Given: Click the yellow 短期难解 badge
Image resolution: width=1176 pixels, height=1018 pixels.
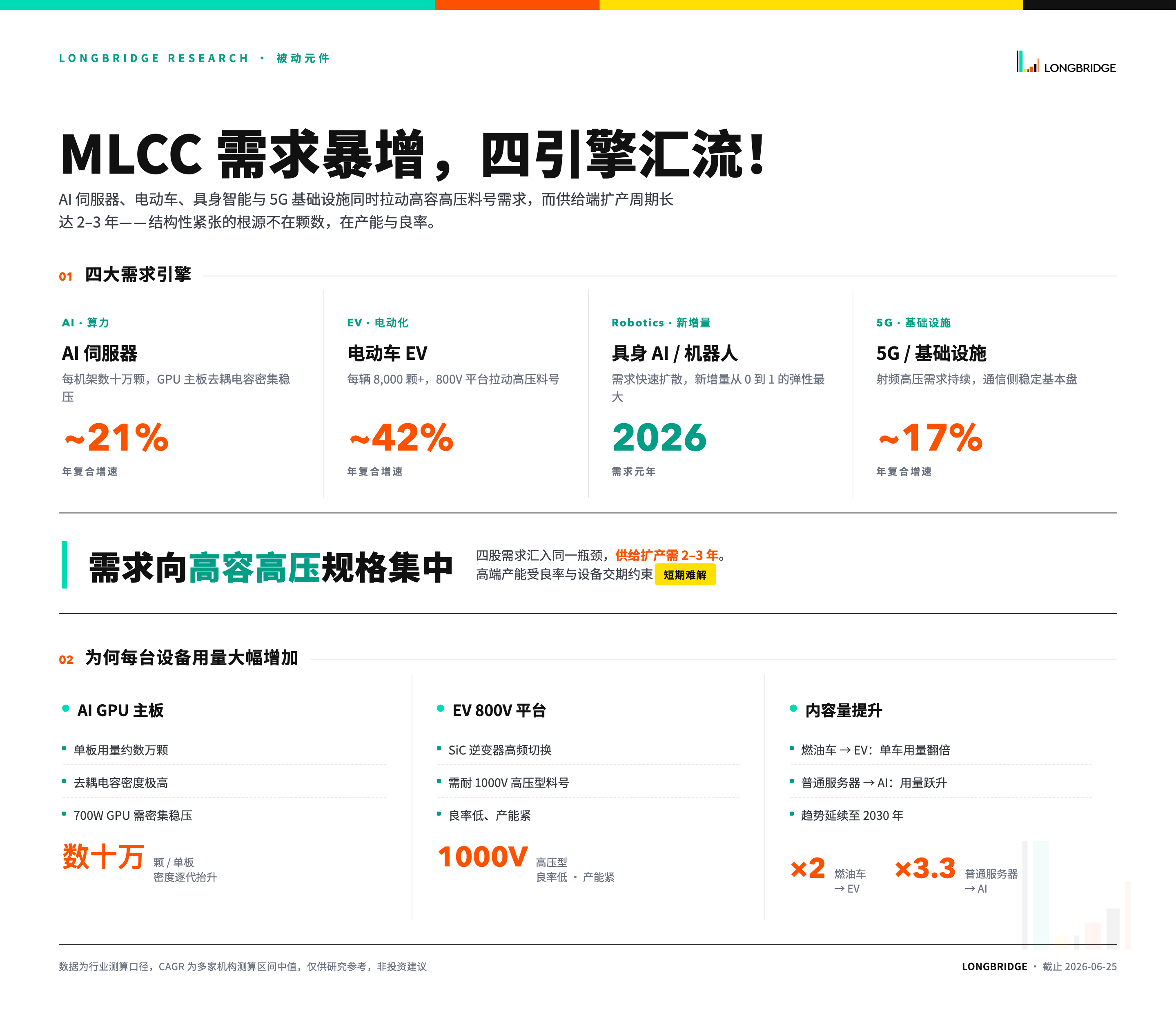Looking at the screenshot, I should [x=685, y=575].
